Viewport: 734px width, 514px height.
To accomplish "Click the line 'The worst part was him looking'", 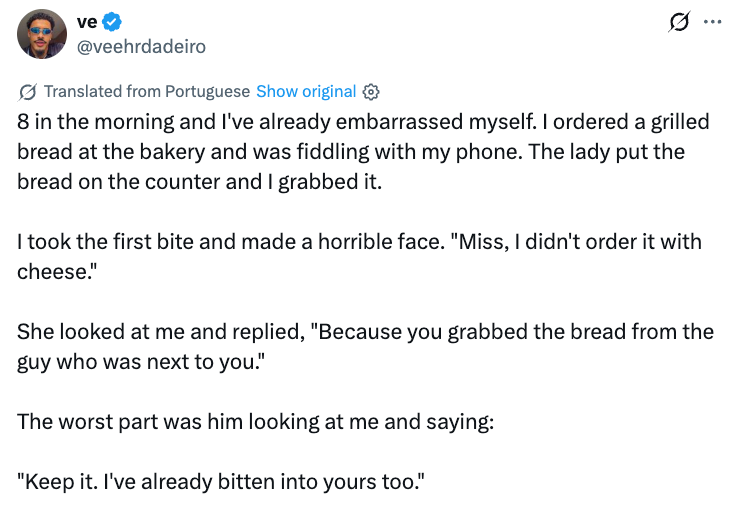I will 256,422.
